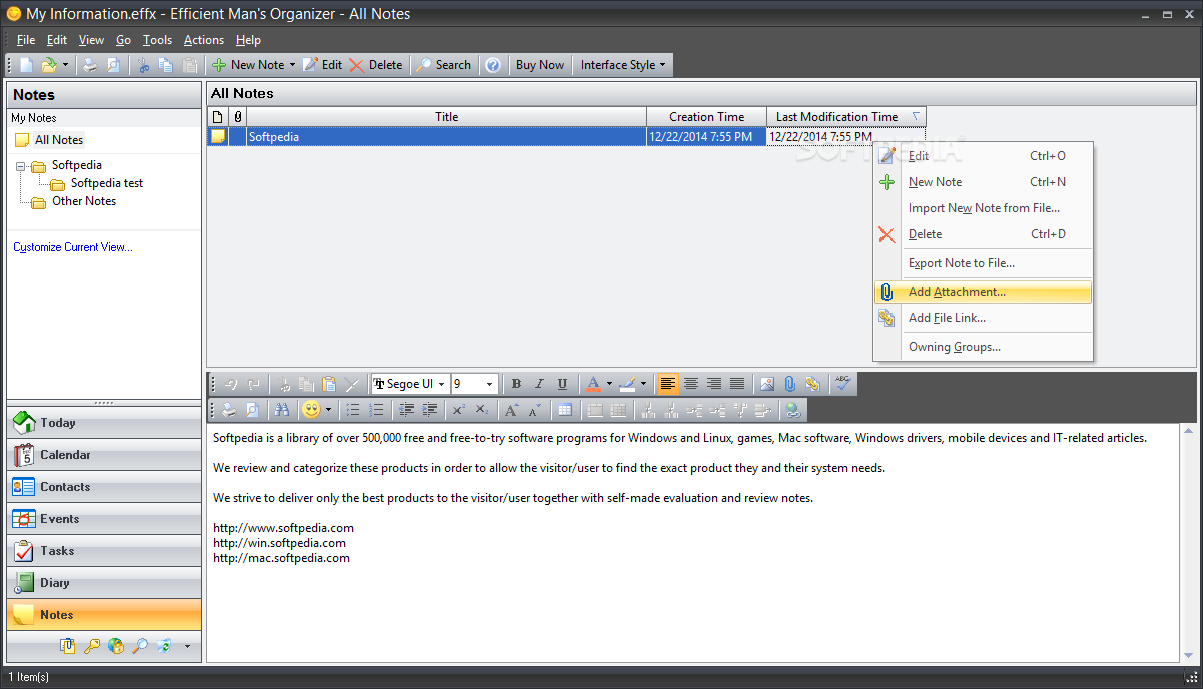The image size is (1203, 689).
Task: Click paste clipboard icon in editor toolbar
Action: (x=329, y=384)
